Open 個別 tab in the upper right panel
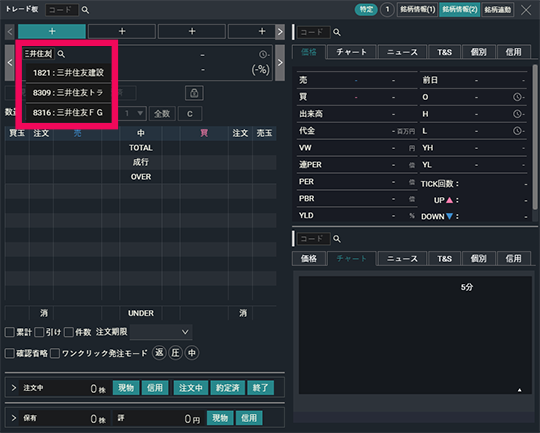 478,52
